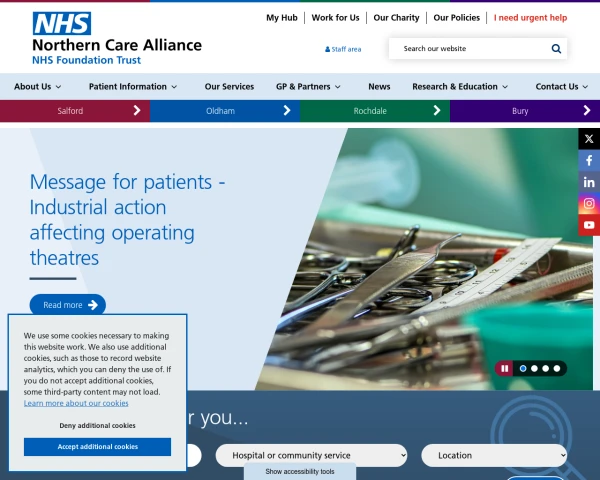Open Work for Us link
600x480 pixels.
coord(335,18)
